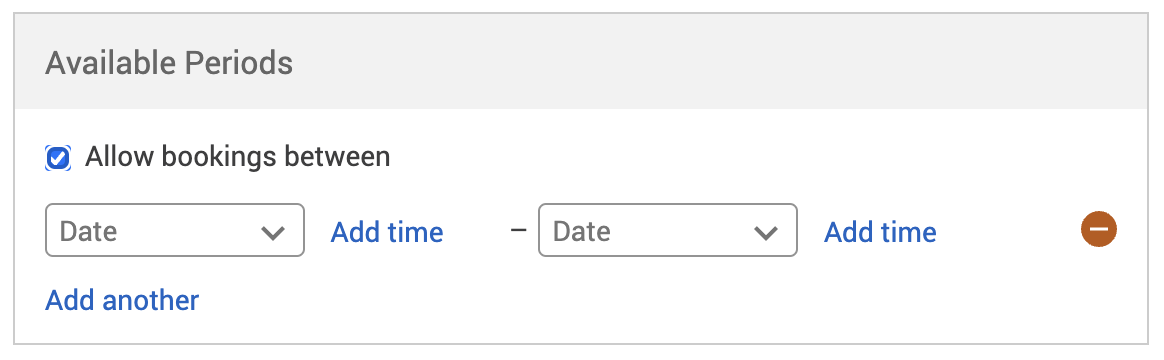The height and width of the screenshot is (360, 1164).
Task: Open the start Date dropdown
Action: click(174, 230)
